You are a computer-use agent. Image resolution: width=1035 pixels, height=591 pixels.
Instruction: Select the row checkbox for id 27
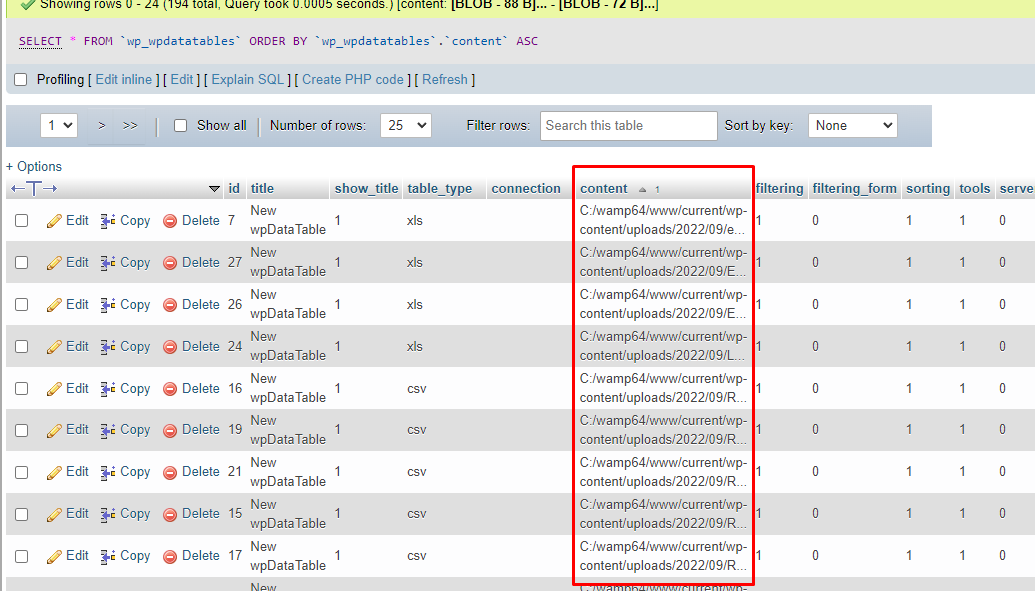point(22,263)
